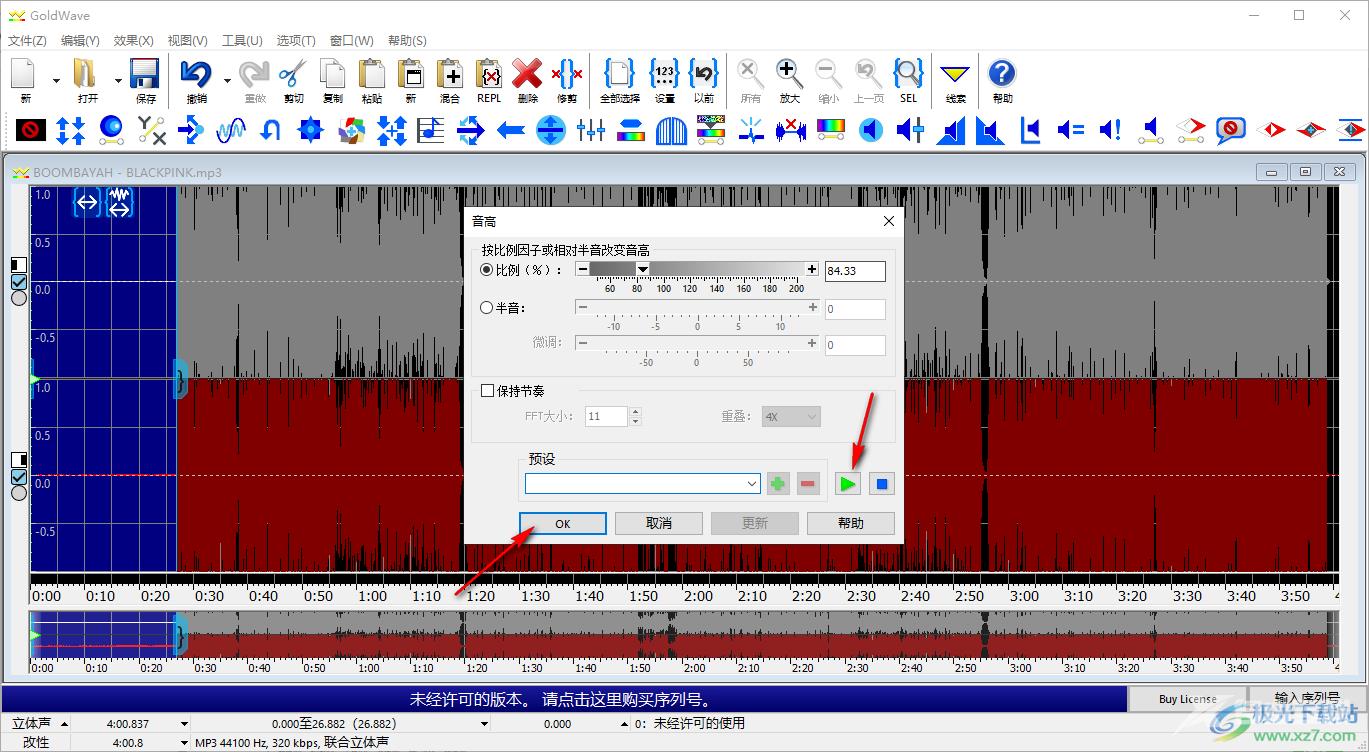The height and width of the screenshot is (752, 1369).
Task: Click the left-pointing blue arrow effect icon
Action: click(x=511, y=130)
